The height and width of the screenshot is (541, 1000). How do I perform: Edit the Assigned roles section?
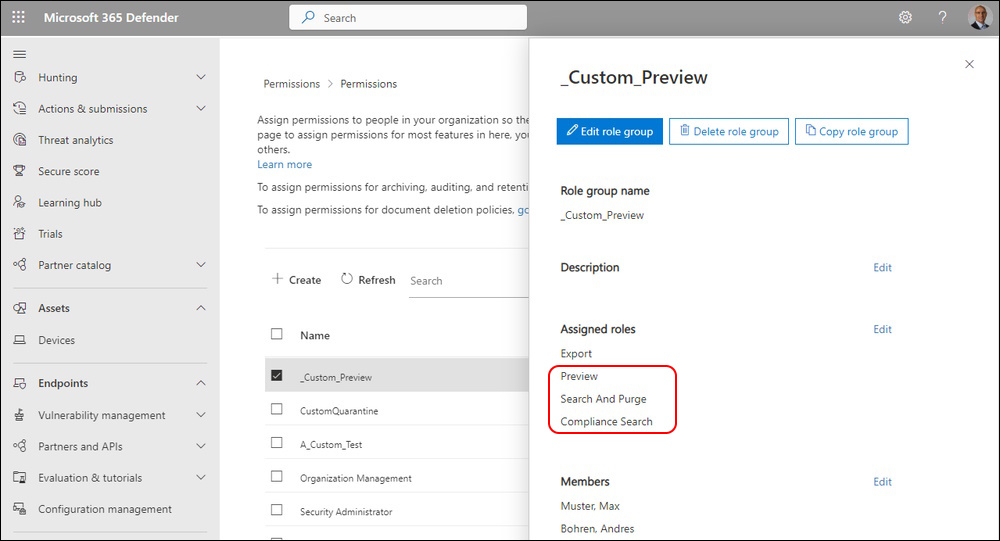pyautogui.click(x=883, y=329)
